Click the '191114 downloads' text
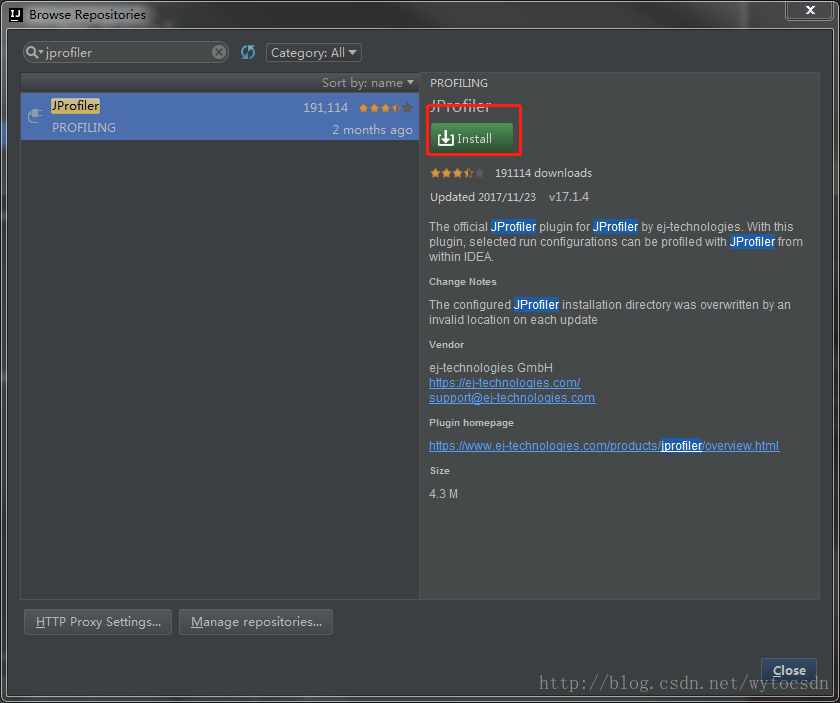Viewport: 840px width, 703px height. [543, 173]
